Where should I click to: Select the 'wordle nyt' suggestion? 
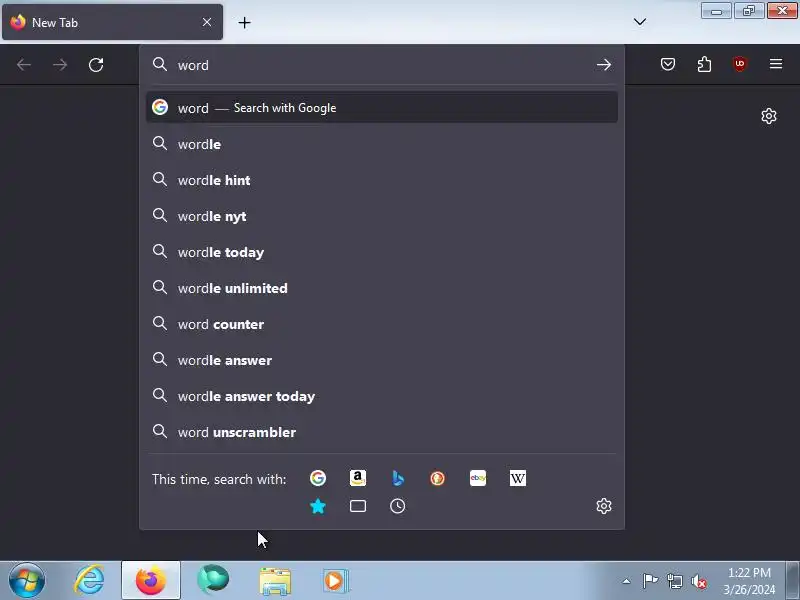point(382,216)
